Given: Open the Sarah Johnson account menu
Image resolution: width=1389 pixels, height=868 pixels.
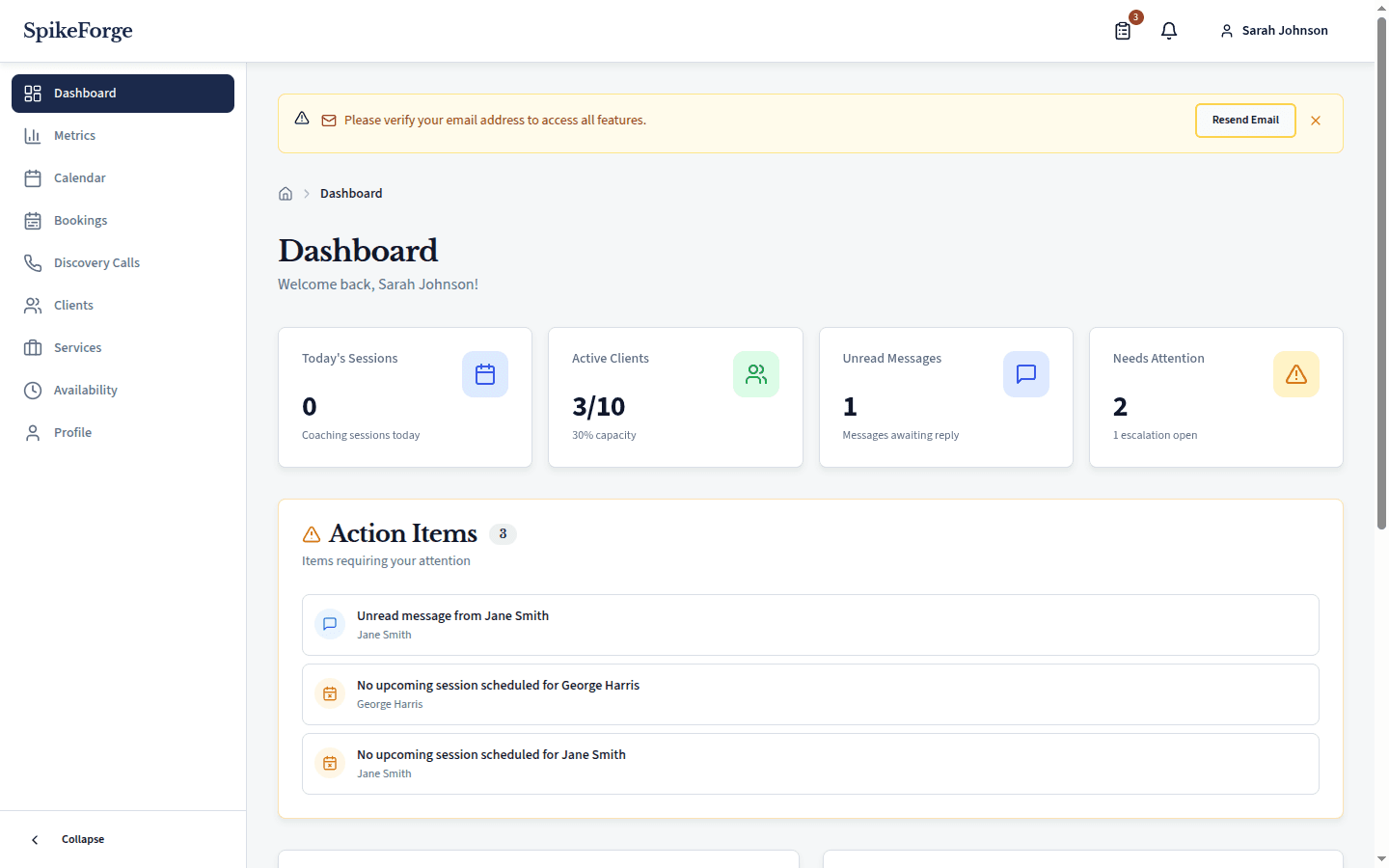Looking at the screenshot, I should tap(1273, 30).
